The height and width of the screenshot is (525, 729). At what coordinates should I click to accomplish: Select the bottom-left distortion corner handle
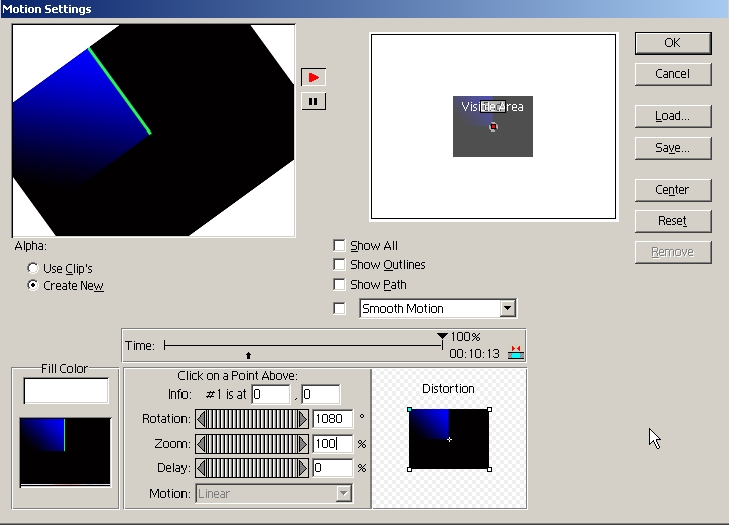point(409,470)
